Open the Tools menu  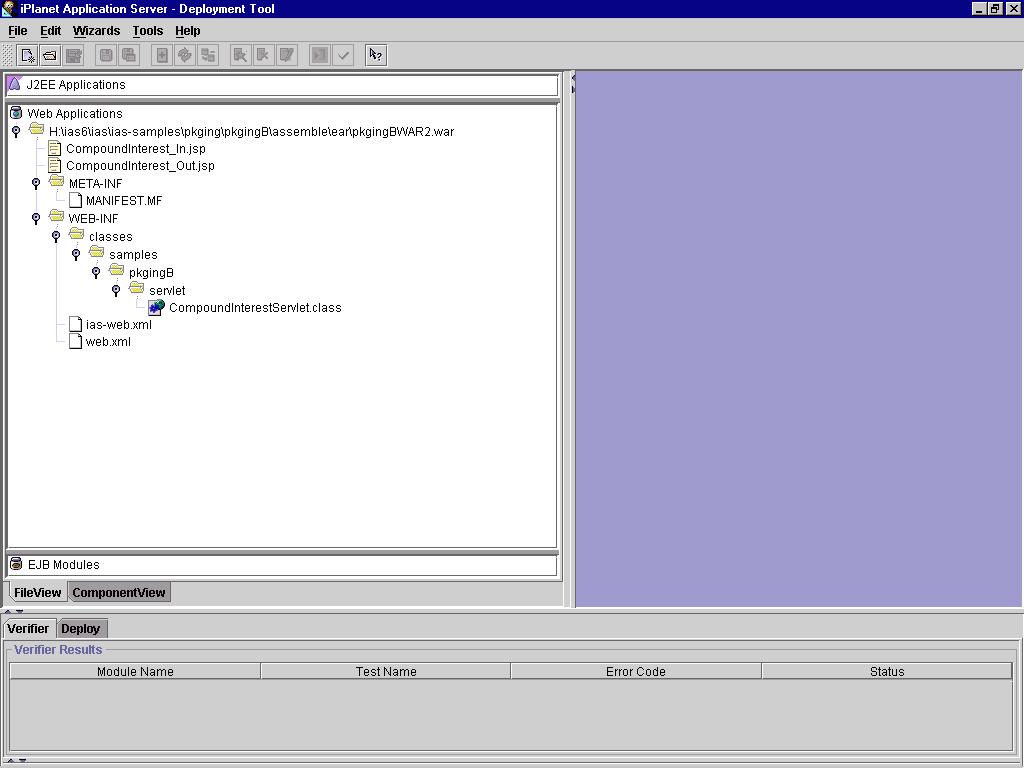coord(148,31)
